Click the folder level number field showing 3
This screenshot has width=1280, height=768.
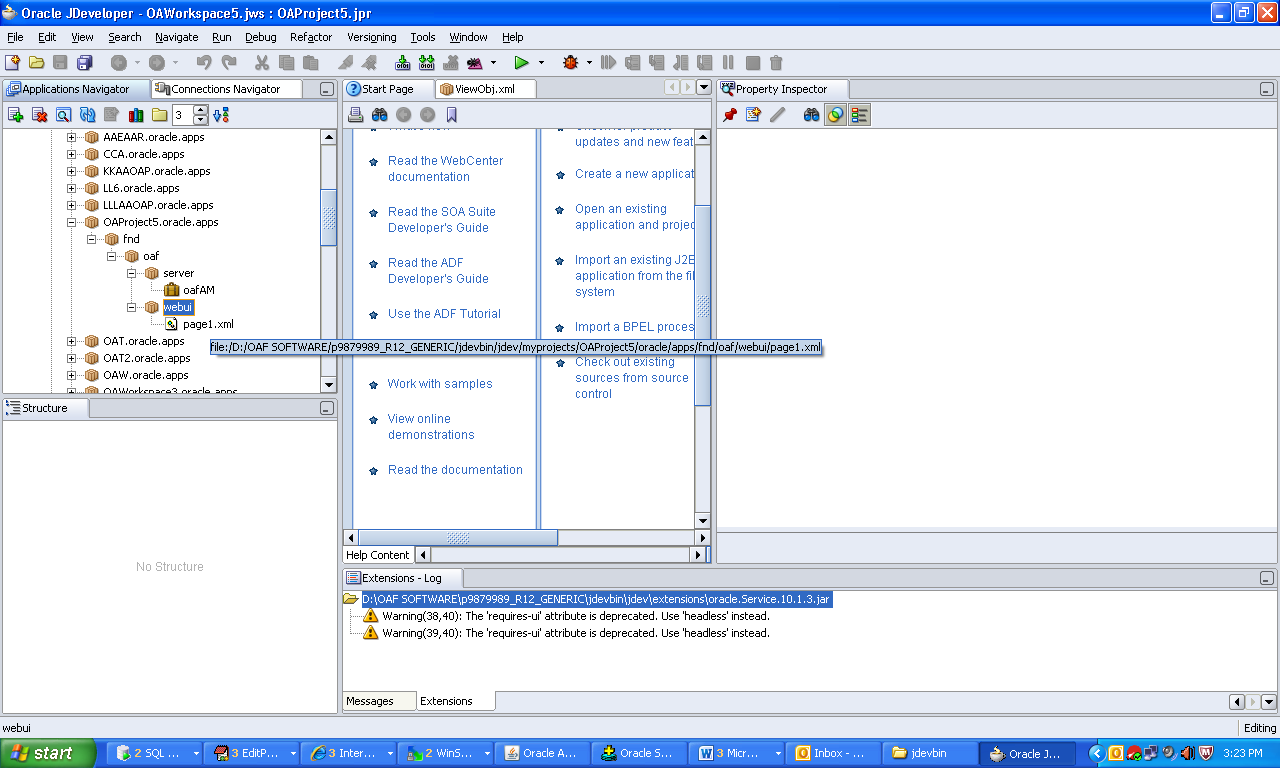pos(181,115)
